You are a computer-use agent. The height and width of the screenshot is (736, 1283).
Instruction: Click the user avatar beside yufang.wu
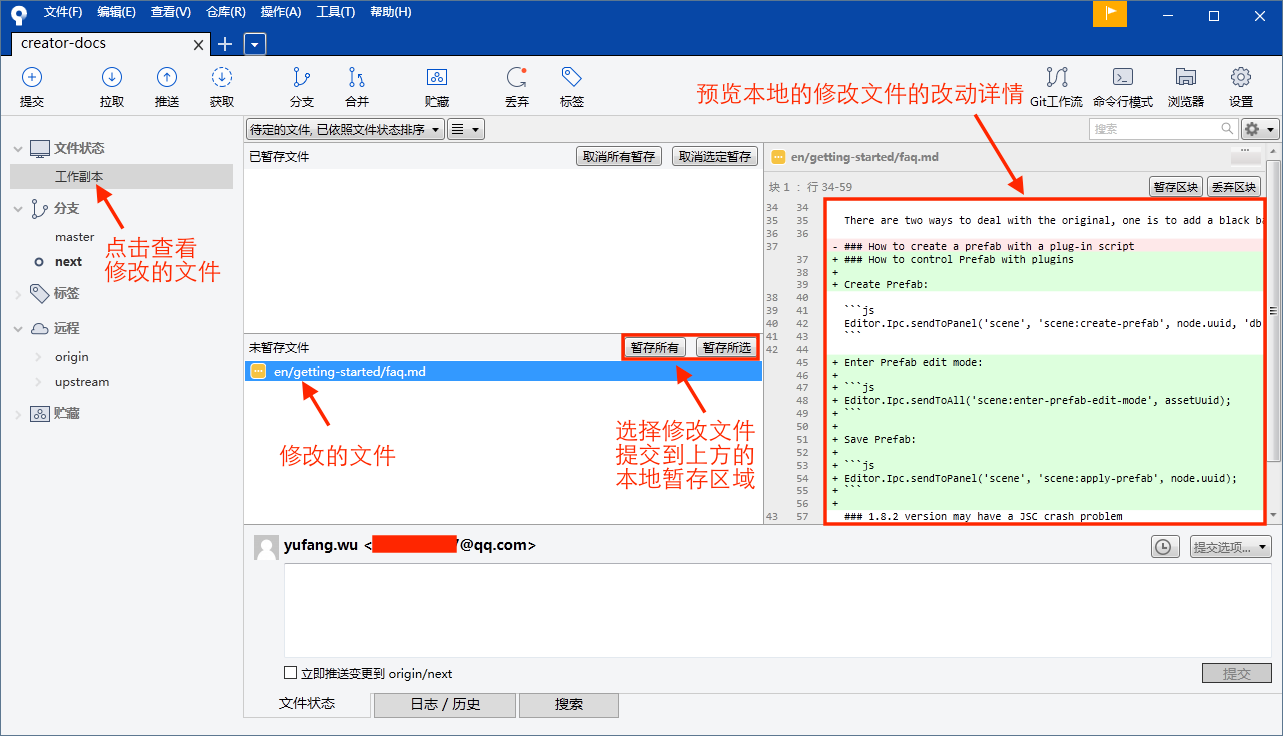tap(266, 547)
